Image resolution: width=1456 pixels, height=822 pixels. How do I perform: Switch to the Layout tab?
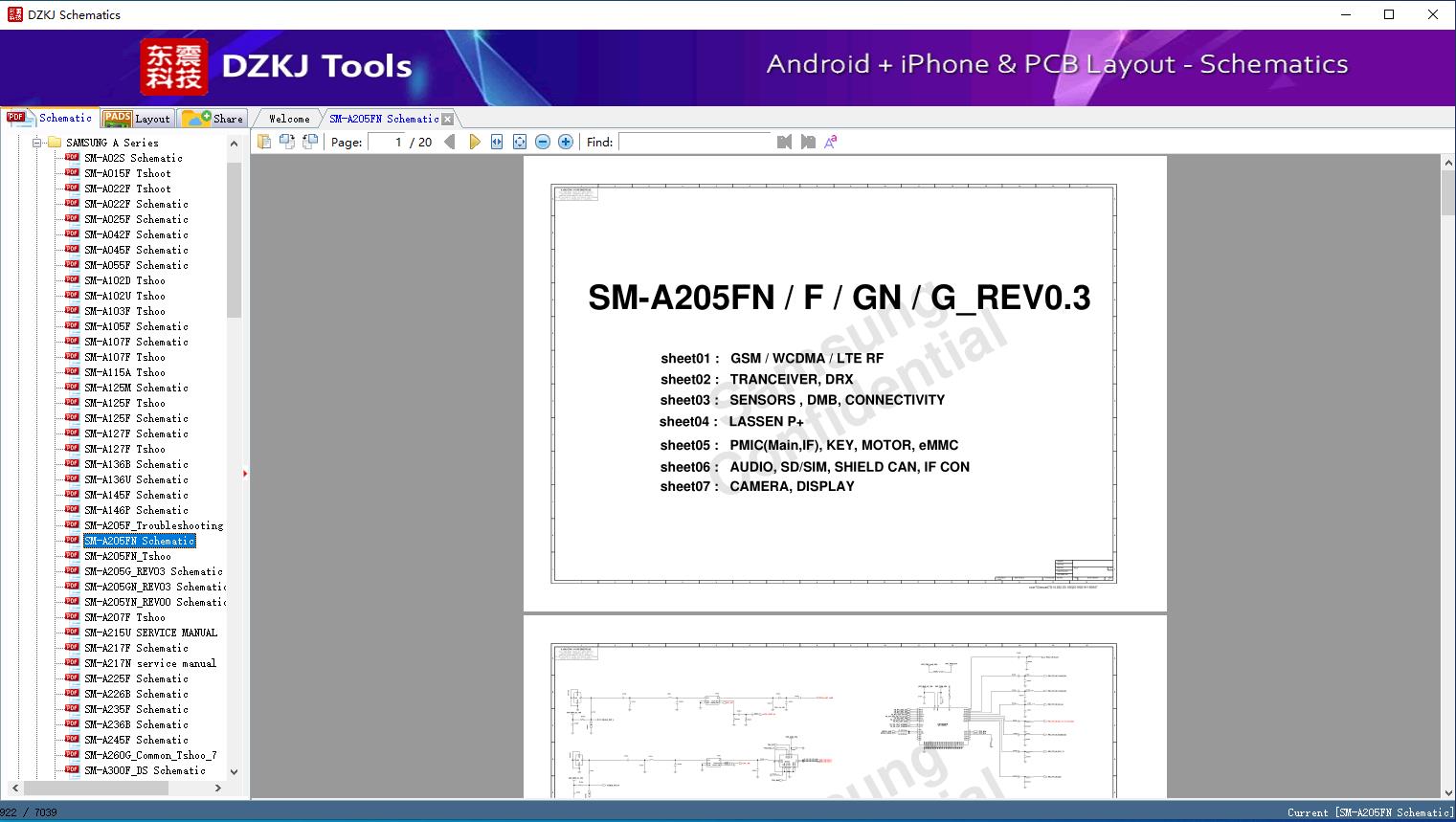[137, 118]
